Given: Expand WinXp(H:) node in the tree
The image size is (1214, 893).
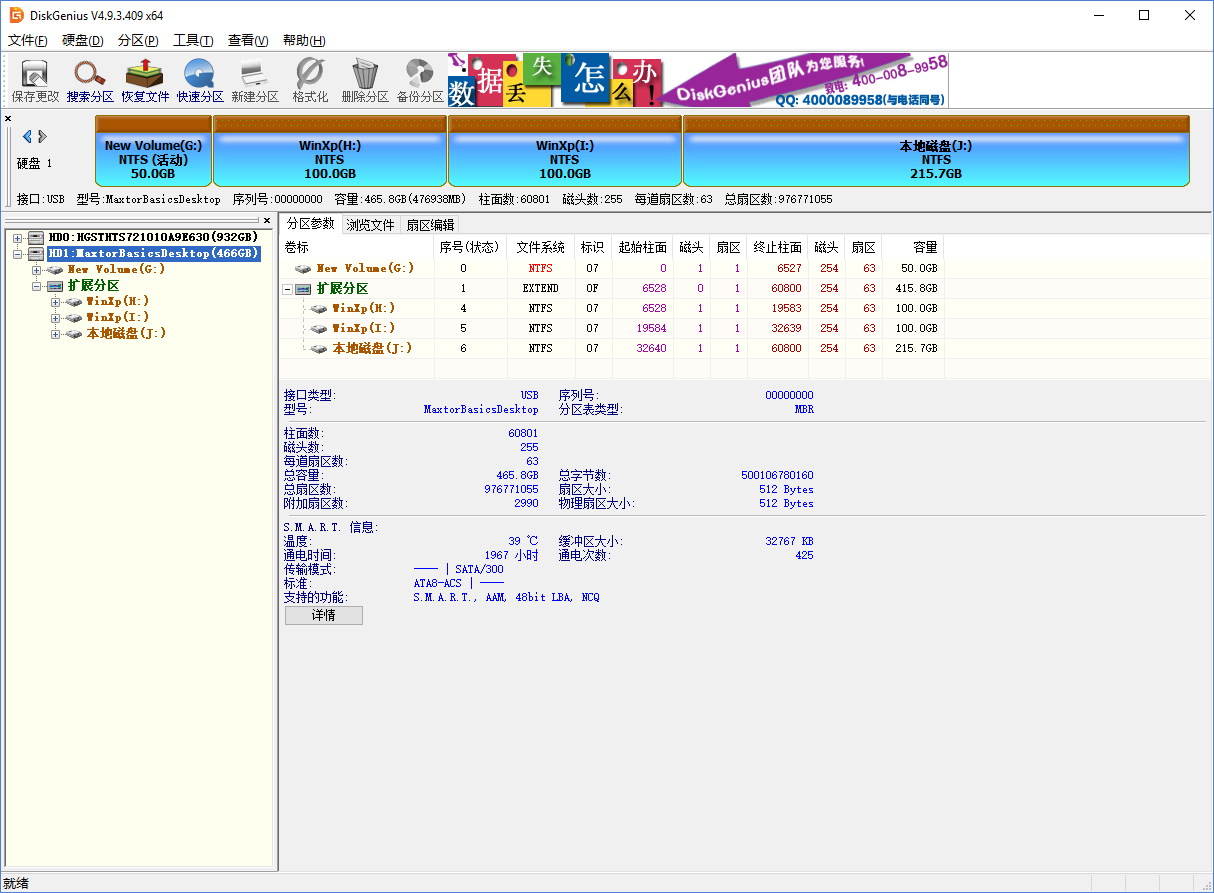Looking at the screenshot, I should tap(55, 301).
